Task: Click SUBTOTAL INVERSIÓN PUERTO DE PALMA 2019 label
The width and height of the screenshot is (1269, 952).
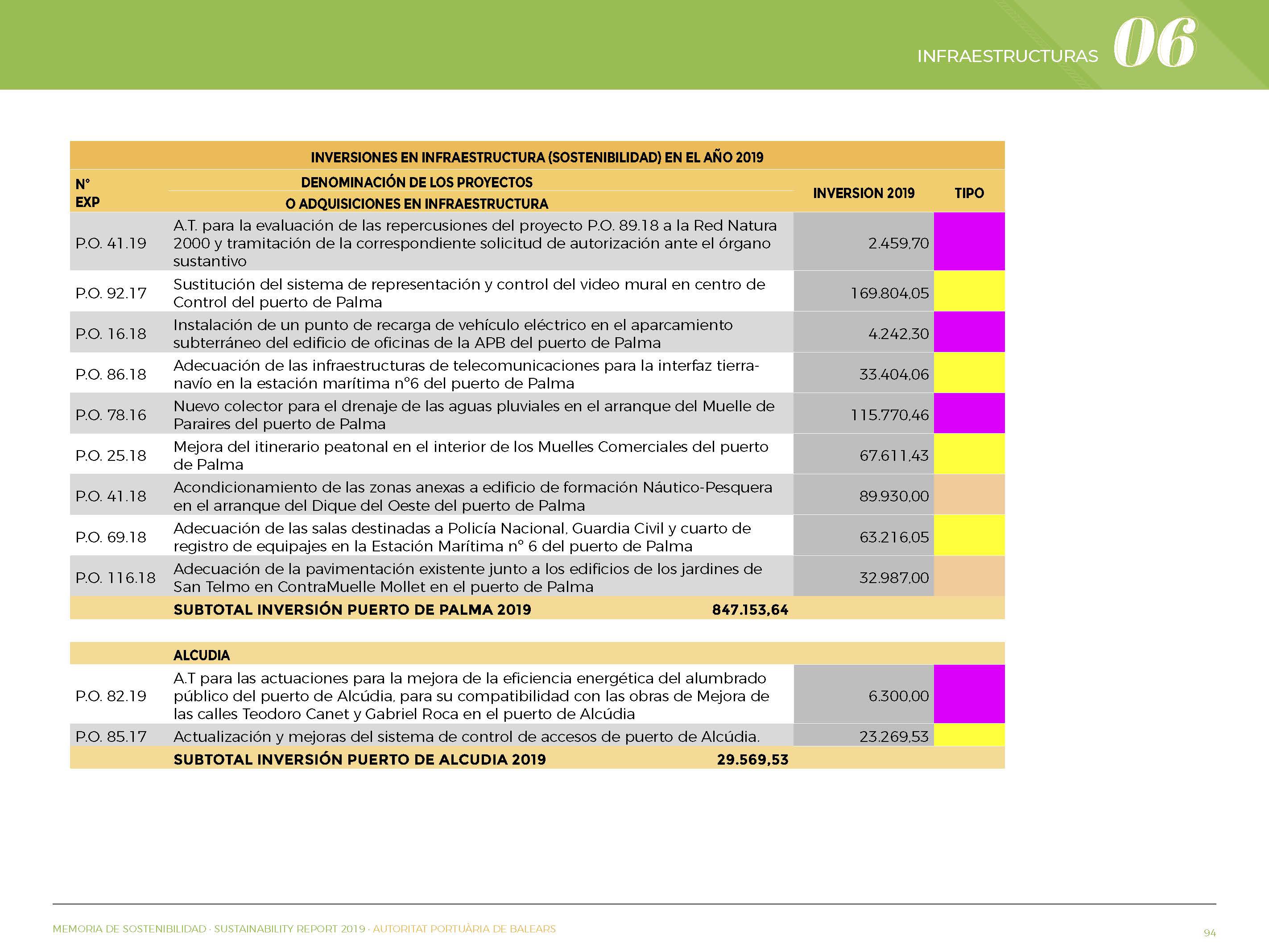Action: 352,609
